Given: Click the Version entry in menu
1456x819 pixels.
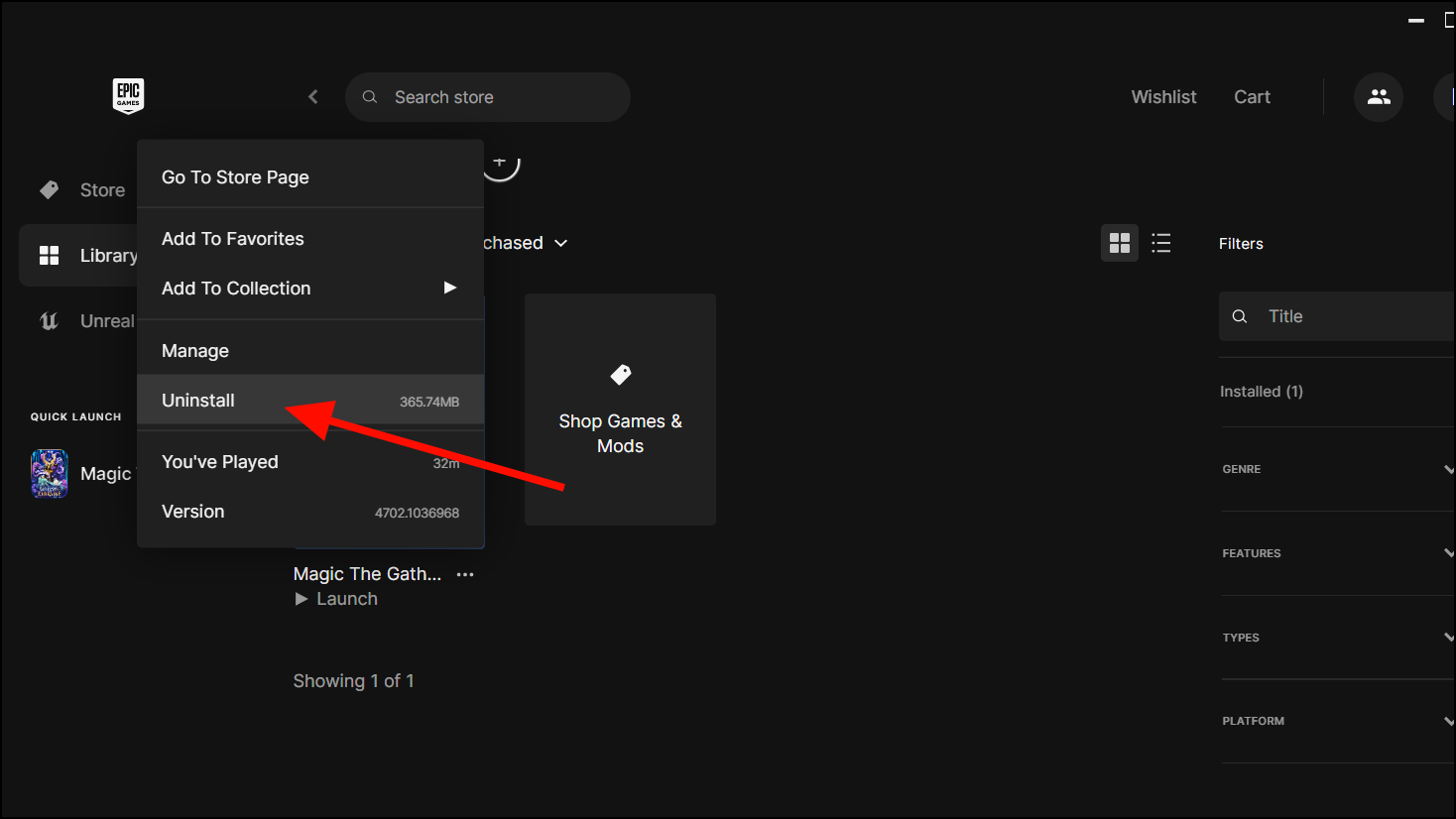Looking at the screenshot, I should (x=310, y=512).
